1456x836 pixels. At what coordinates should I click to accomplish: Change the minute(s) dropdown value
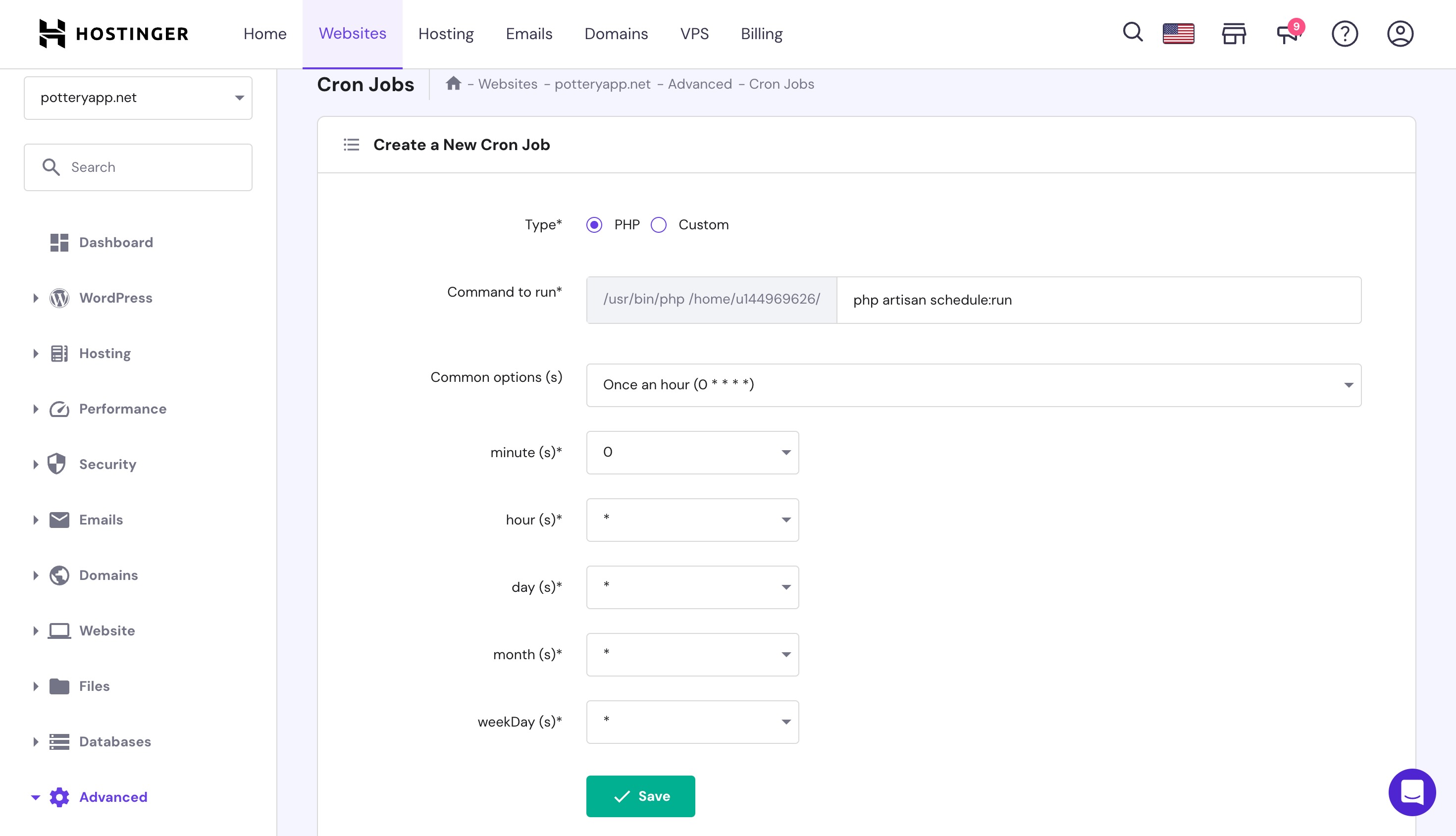[693, 452]
